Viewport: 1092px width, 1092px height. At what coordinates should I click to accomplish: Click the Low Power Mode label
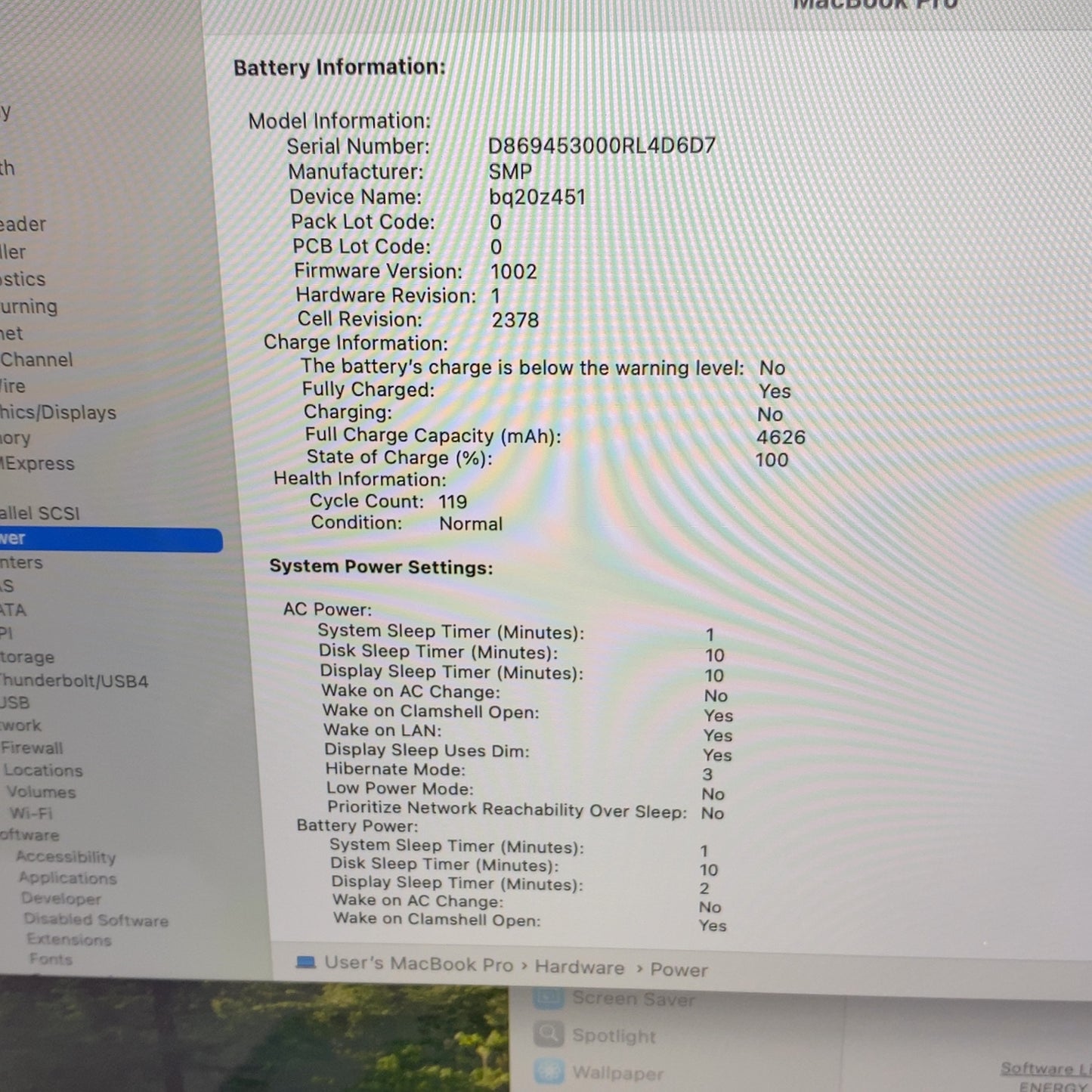tap(400, 788)
